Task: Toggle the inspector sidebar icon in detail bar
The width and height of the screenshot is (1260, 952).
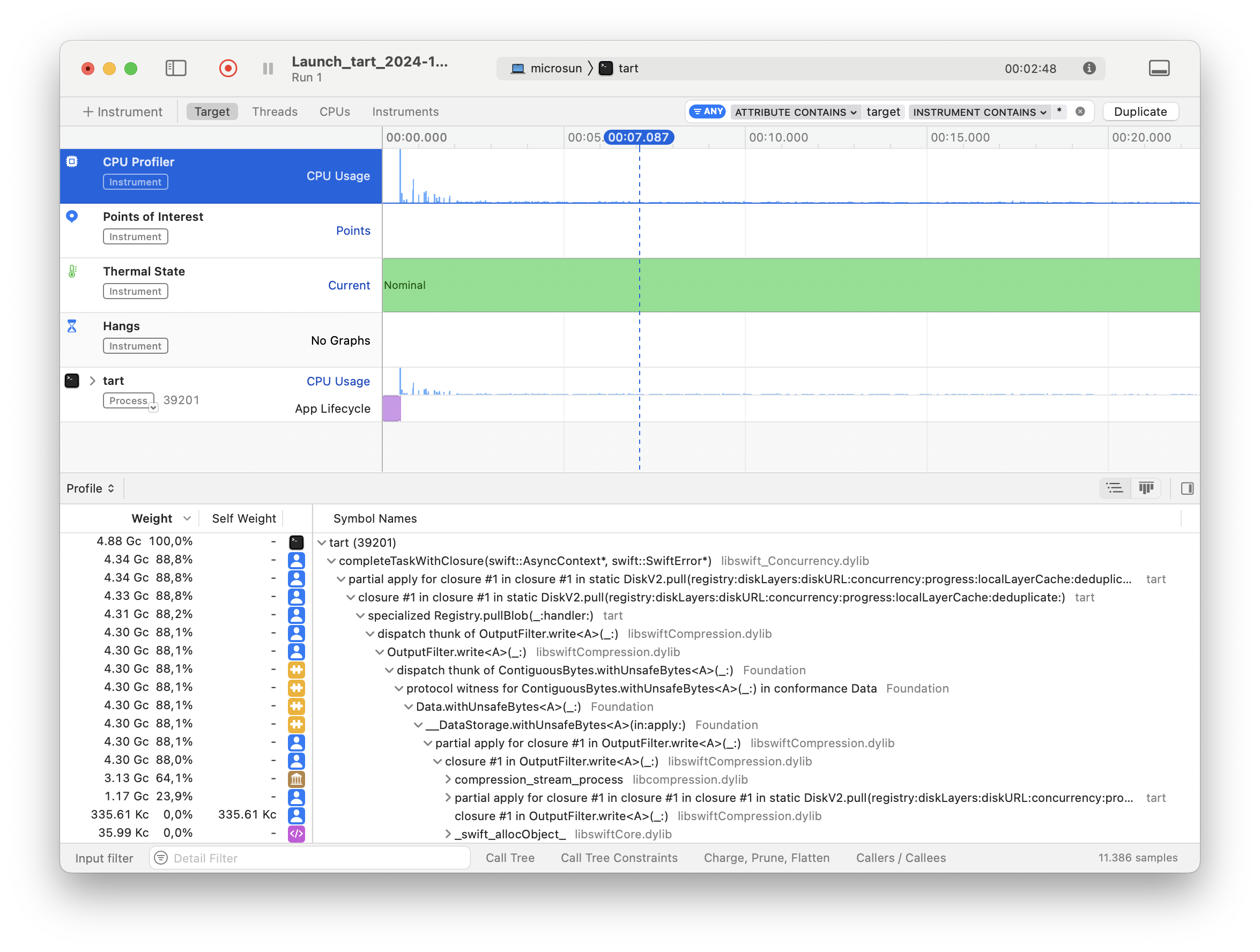Action: 1187,488
